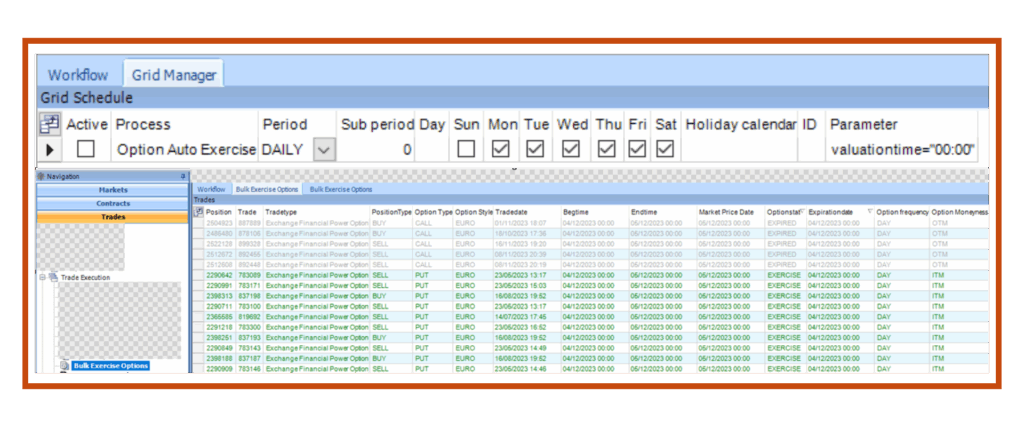Click the Bulk Exercise Options document icon
The image size is (1024, 427).
coord(63,366)
